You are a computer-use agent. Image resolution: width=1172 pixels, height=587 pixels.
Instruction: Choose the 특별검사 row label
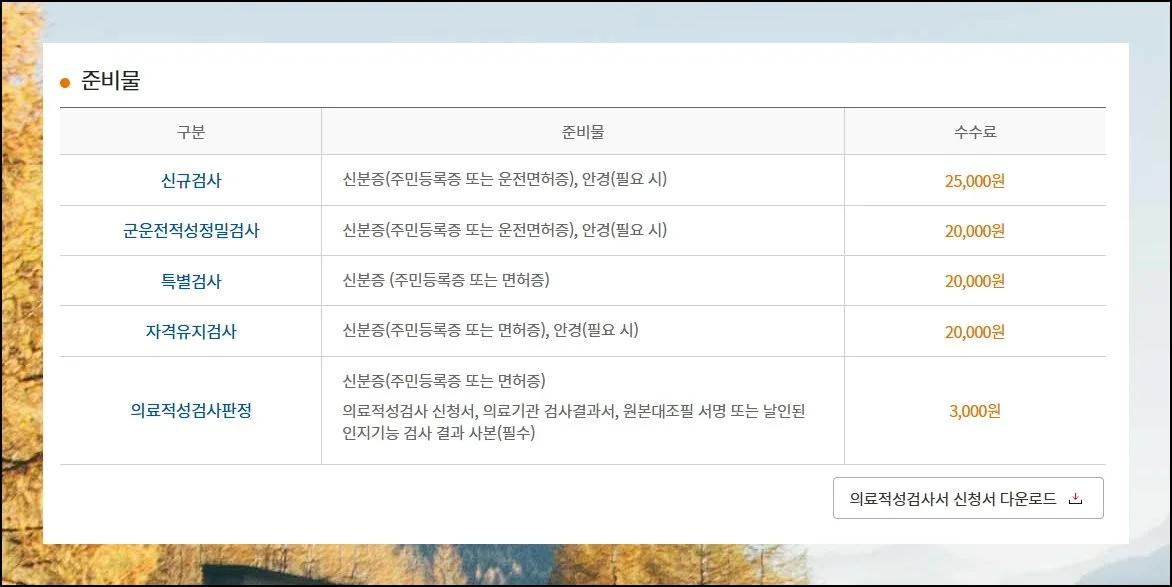(x=190, y=281)
